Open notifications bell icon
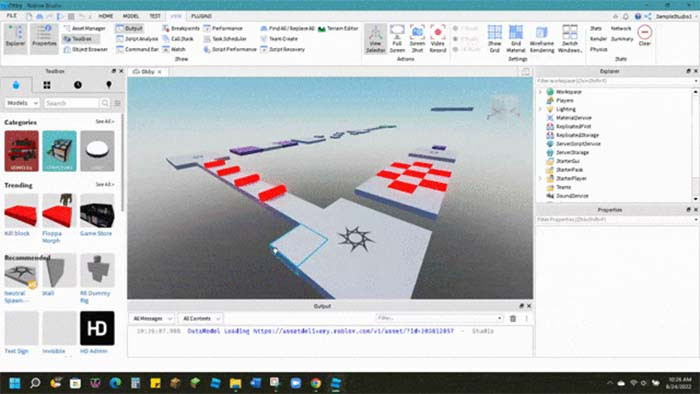Image resolution: width=700 pixels, height=394 pixels. tap(626, 16)
